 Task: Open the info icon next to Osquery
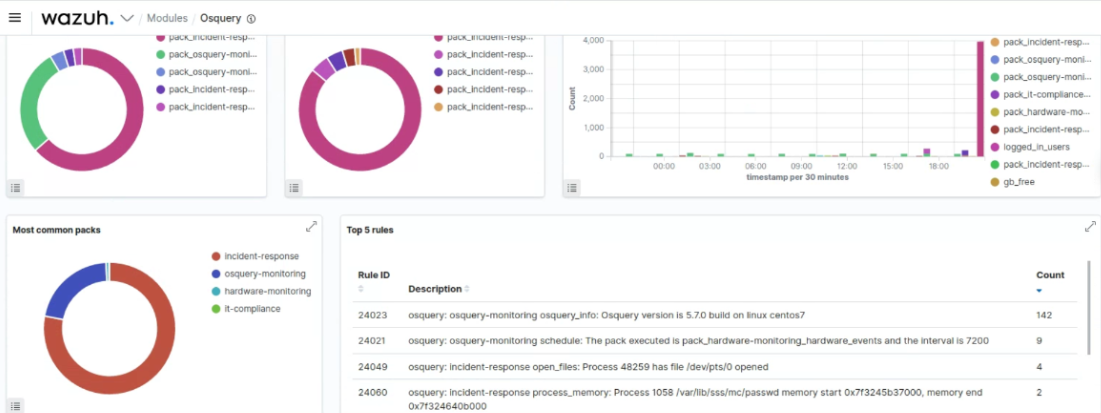(x=251, y=19)
